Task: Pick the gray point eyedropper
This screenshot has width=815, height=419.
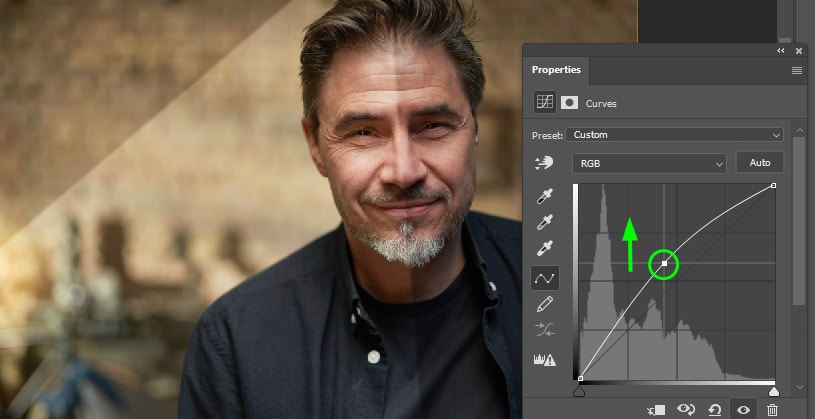Action: tap(544, 222)
